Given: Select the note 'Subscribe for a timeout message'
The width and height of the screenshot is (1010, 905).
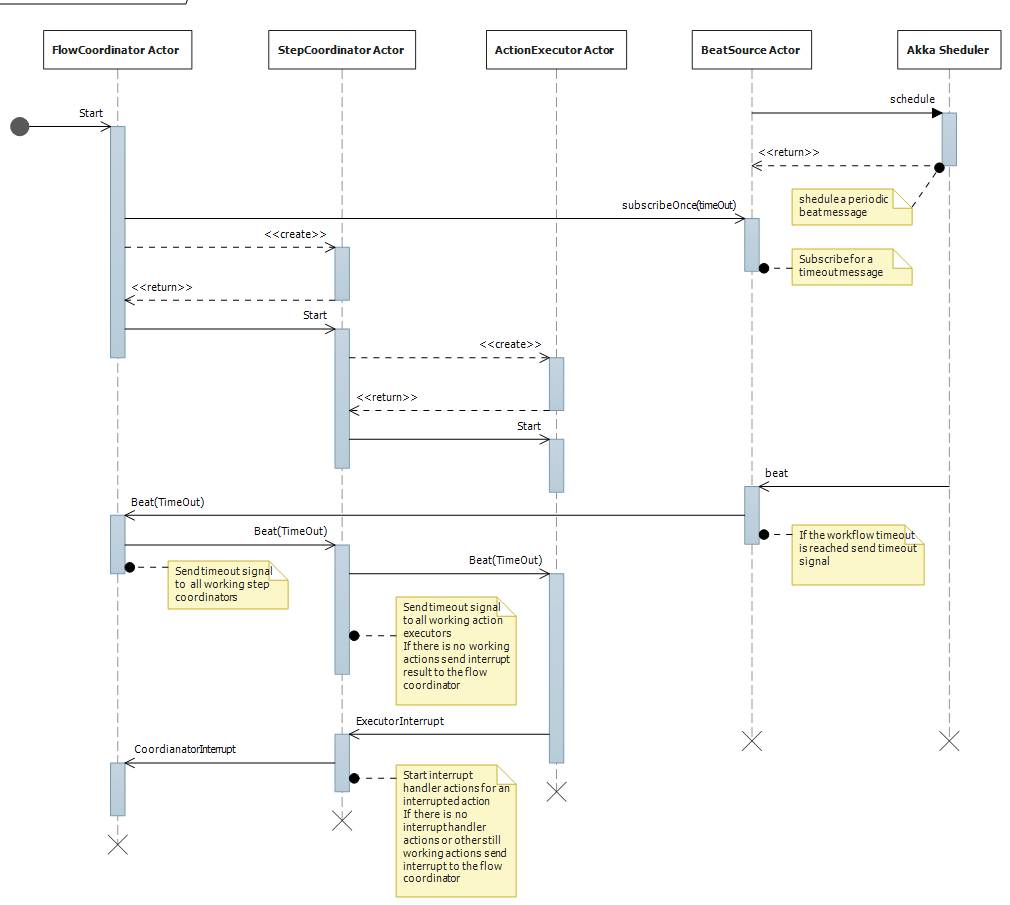Looking at the screenshot, I should click(x=851, y=265).
